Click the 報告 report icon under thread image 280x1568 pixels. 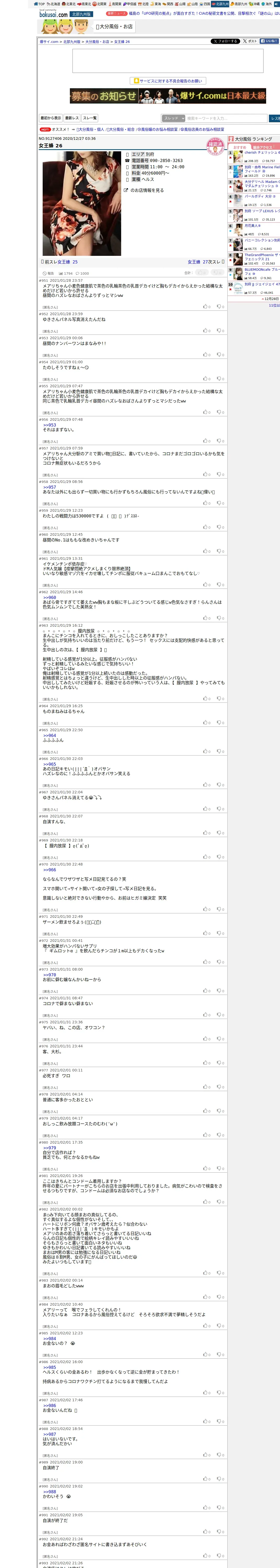click(48, 273)
